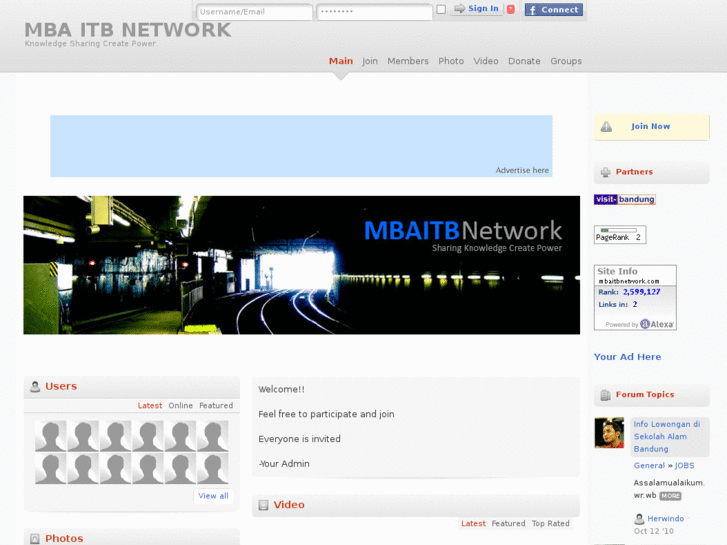Click the Video panel icon

coord(263,505)
